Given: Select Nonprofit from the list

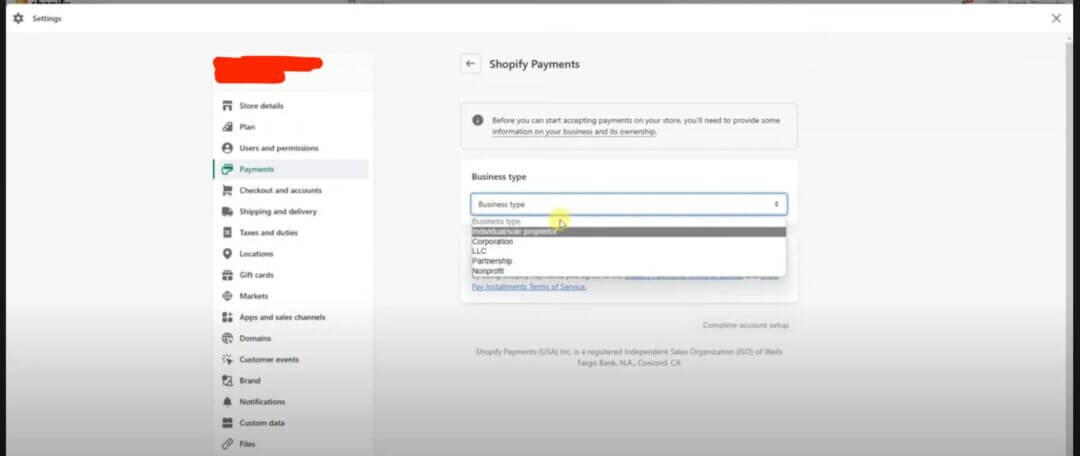Looking at the screenshot, I should (629, 271).
